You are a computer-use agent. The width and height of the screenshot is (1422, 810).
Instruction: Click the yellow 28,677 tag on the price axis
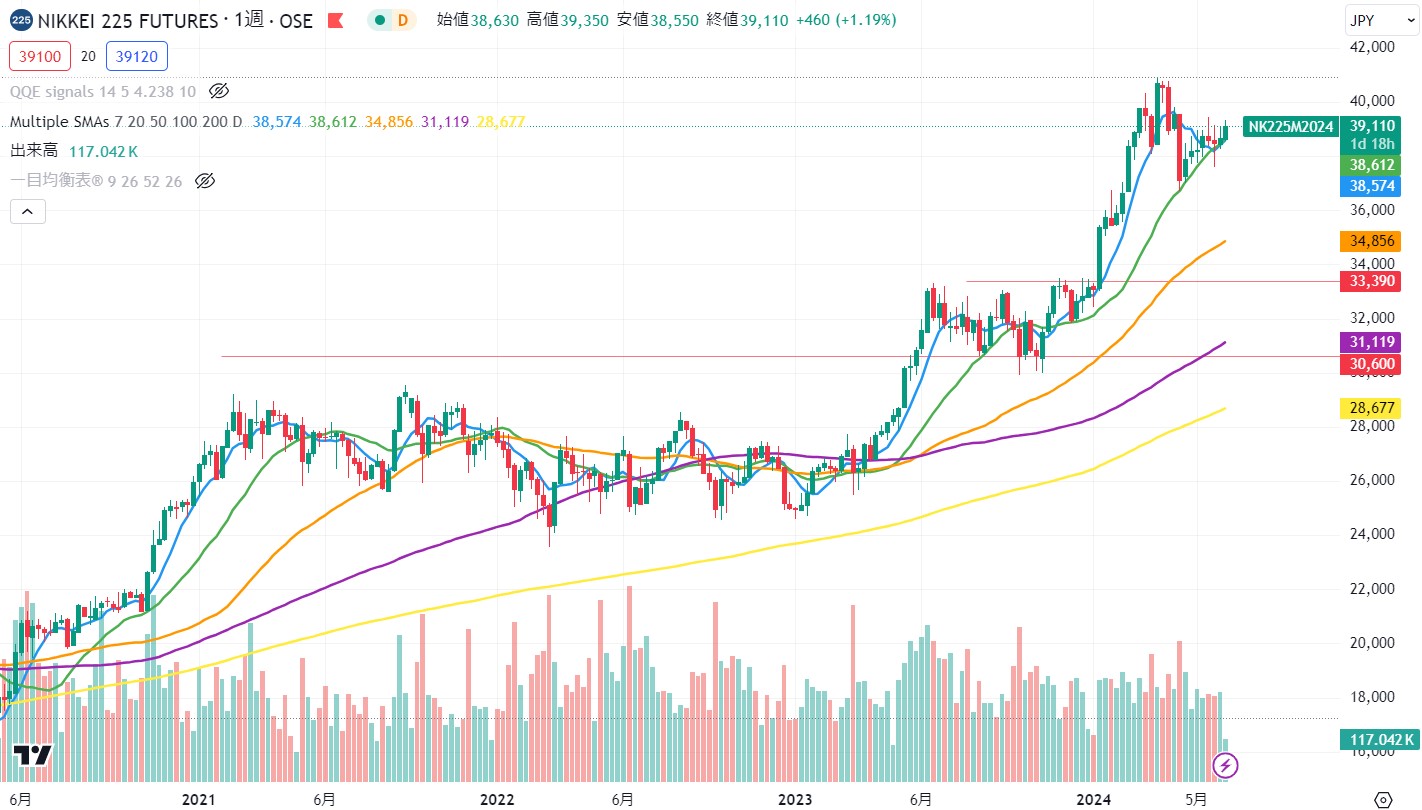(1371, 408)
